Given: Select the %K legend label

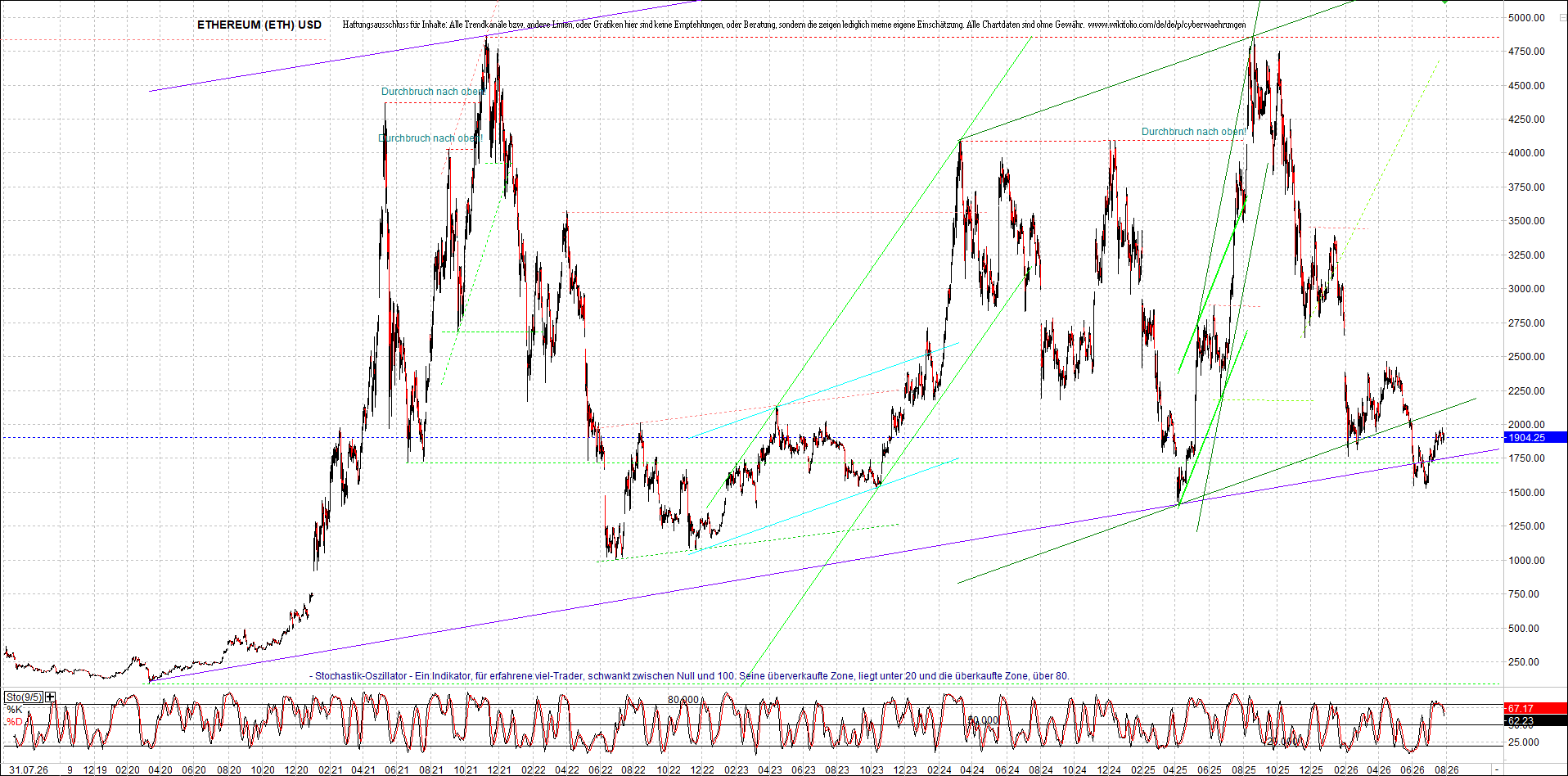Looking at the screenshot, I should coord(15,710).
